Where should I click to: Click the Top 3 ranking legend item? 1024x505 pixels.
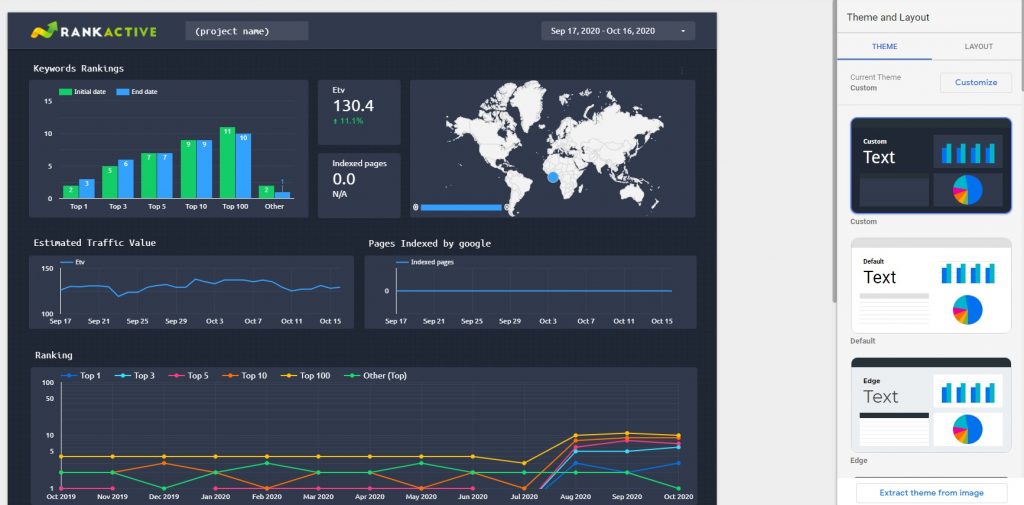[135, 376]
